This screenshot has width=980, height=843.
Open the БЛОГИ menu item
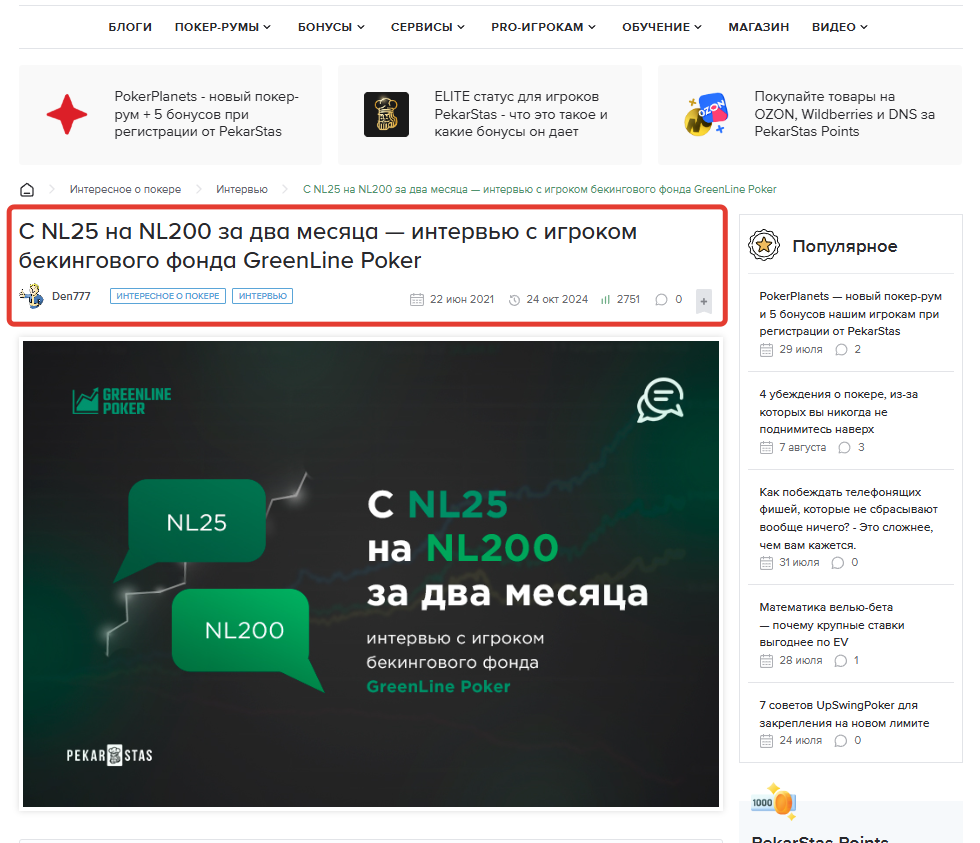point(130,27)
